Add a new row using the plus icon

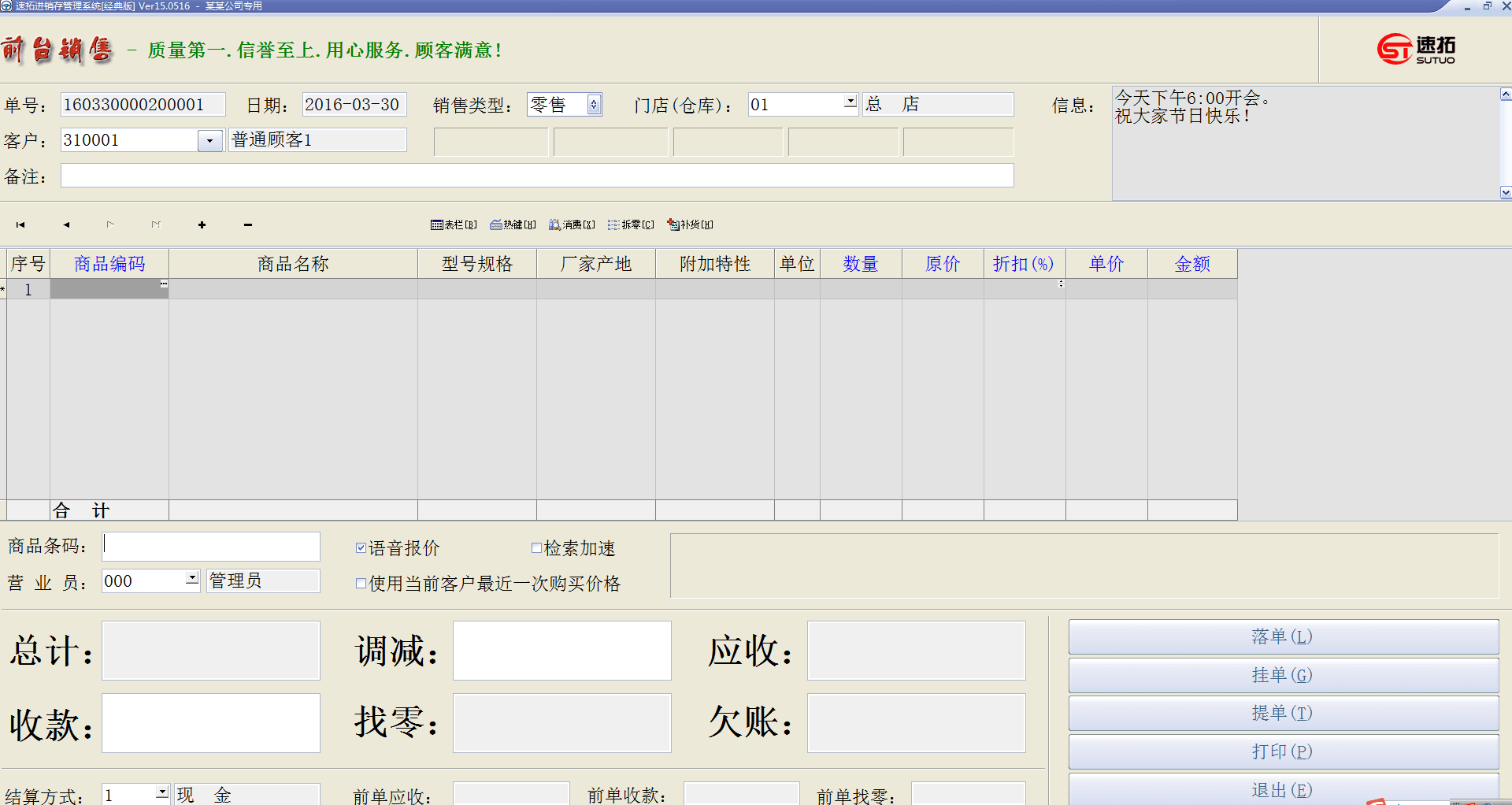pos(202,224)
